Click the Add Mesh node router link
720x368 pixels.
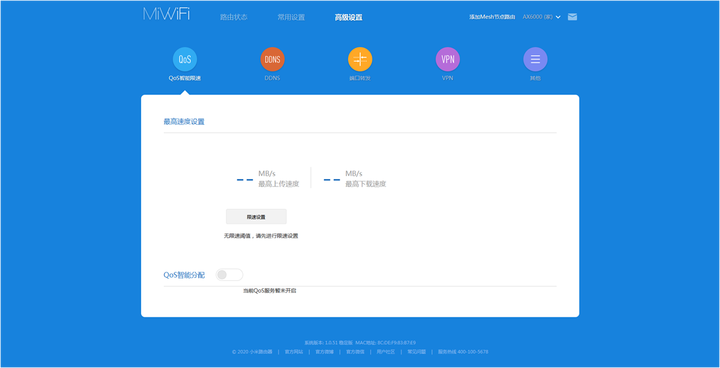click(492, 17)
